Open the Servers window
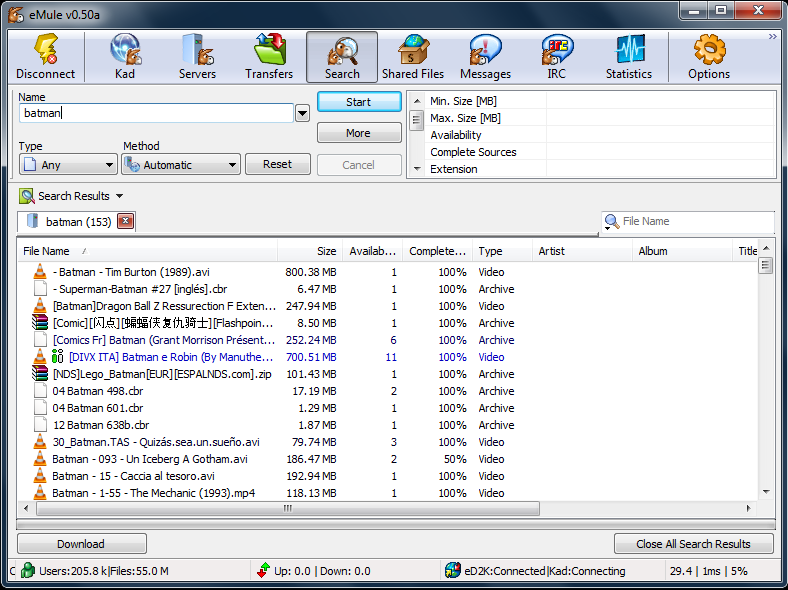Viewport: 788px width, 590px height. [x=198, y=57]
